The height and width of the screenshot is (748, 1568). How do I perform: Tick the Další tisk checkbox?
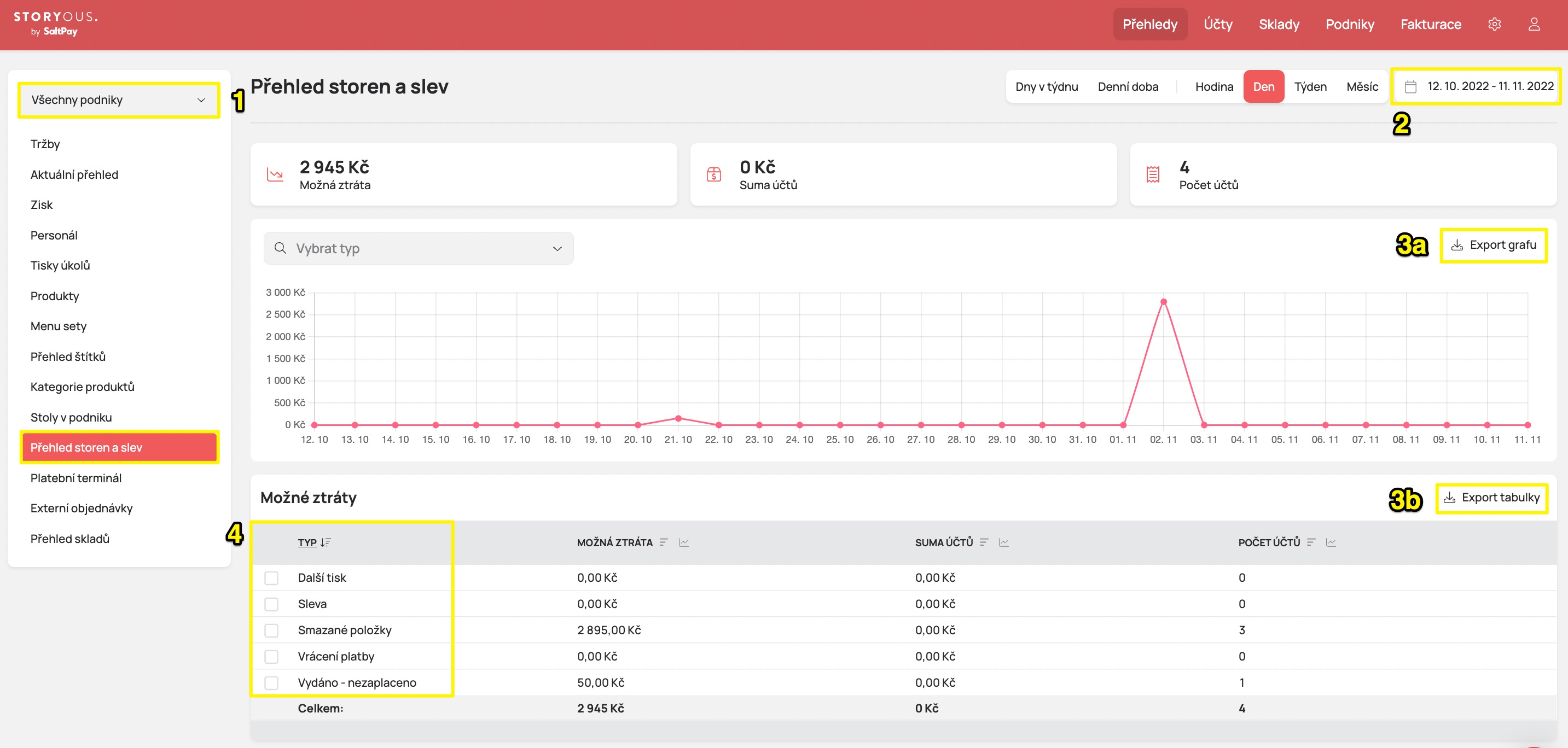click(271, 578)
